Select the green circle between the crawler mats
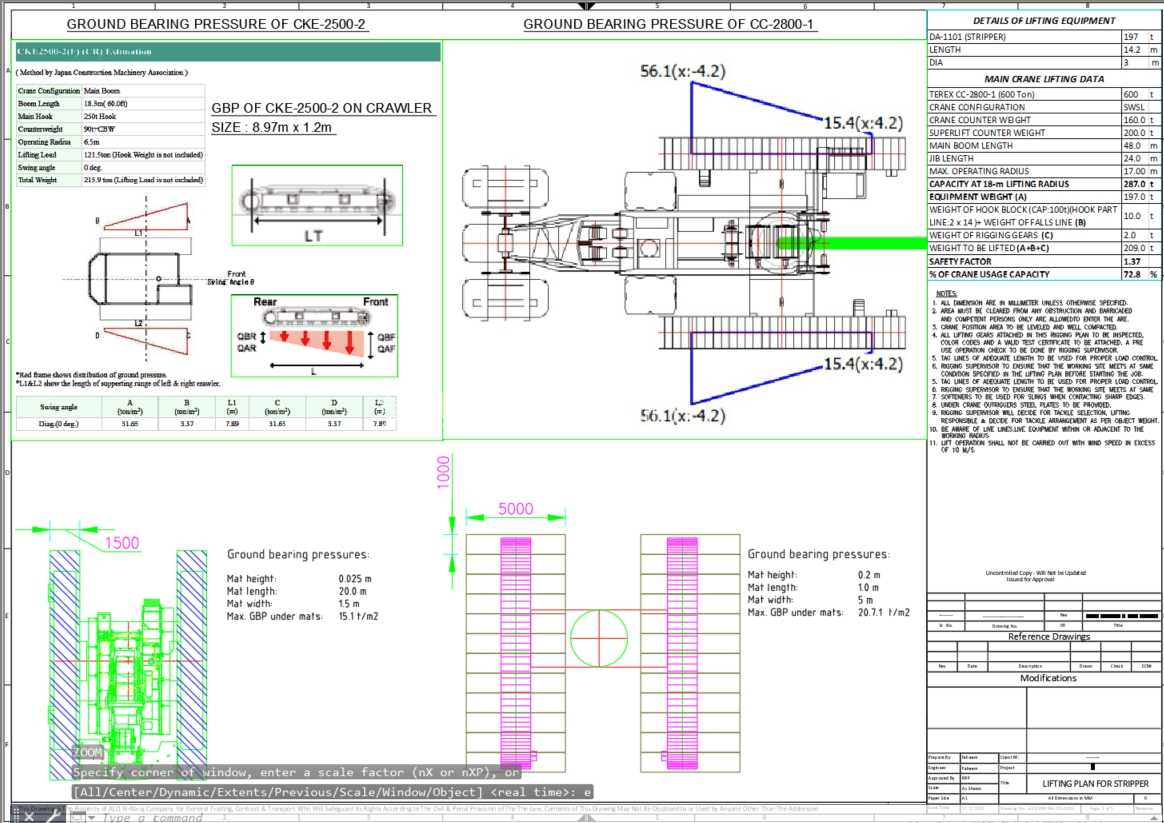This screenshot has width=1164, height=823. pos(599,637)
